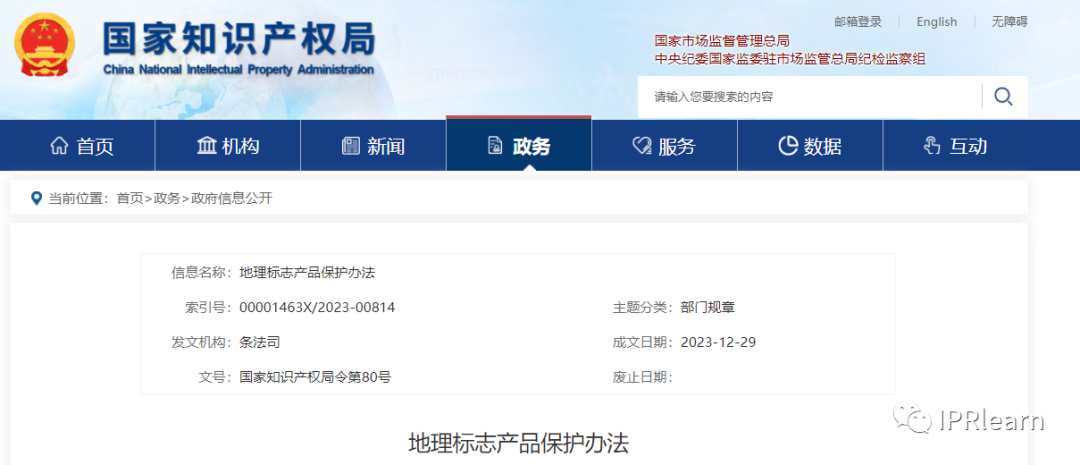
Task: Click the heart icon beside 服务
Action: tap(642, 146)
